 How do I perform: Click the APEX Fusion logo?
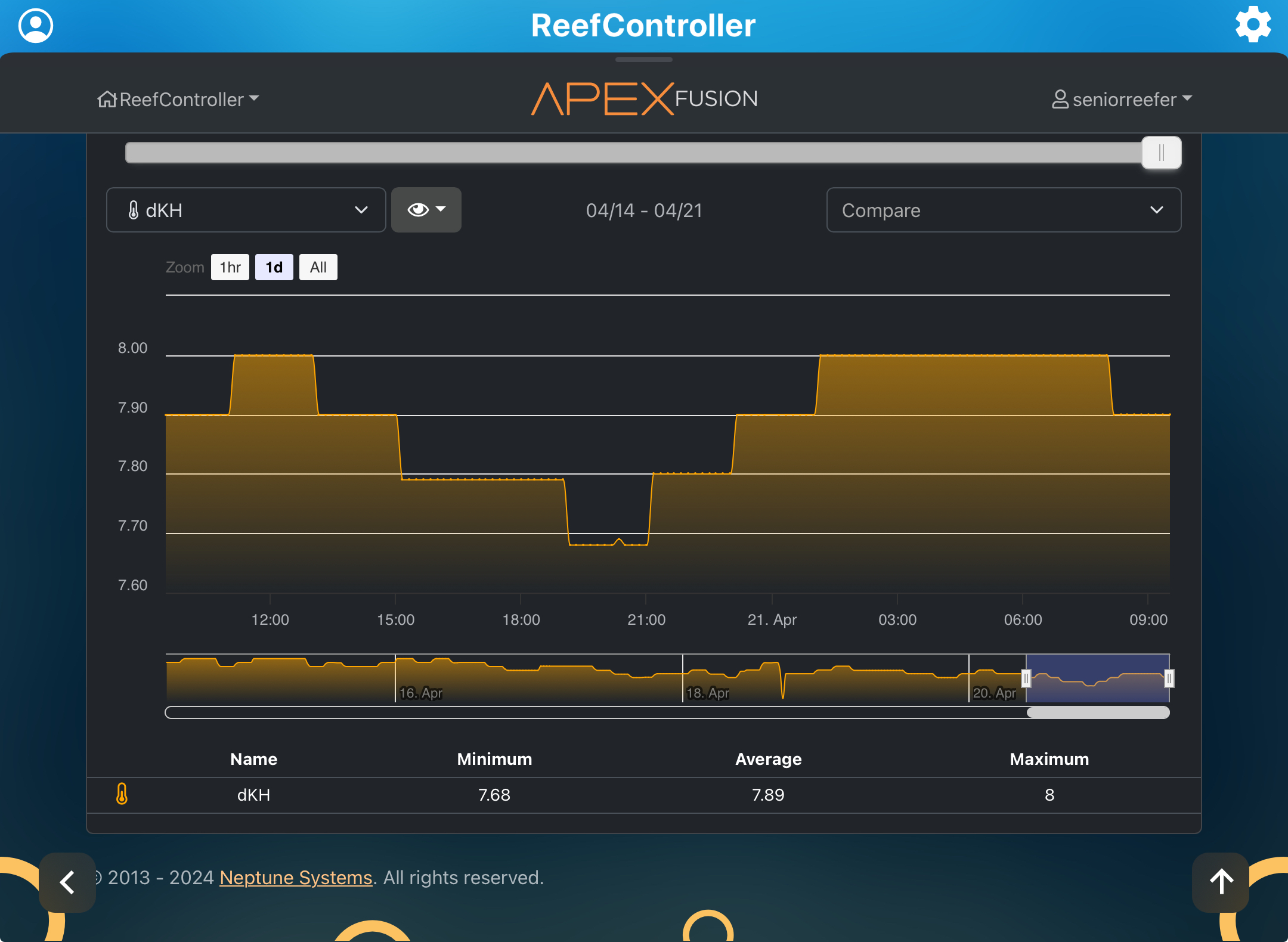[644, 99]
